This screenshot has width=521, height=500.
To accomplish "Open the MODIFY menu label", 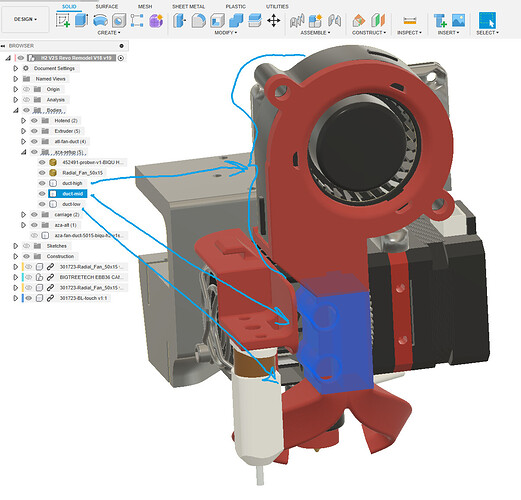I will coord(226,33).
